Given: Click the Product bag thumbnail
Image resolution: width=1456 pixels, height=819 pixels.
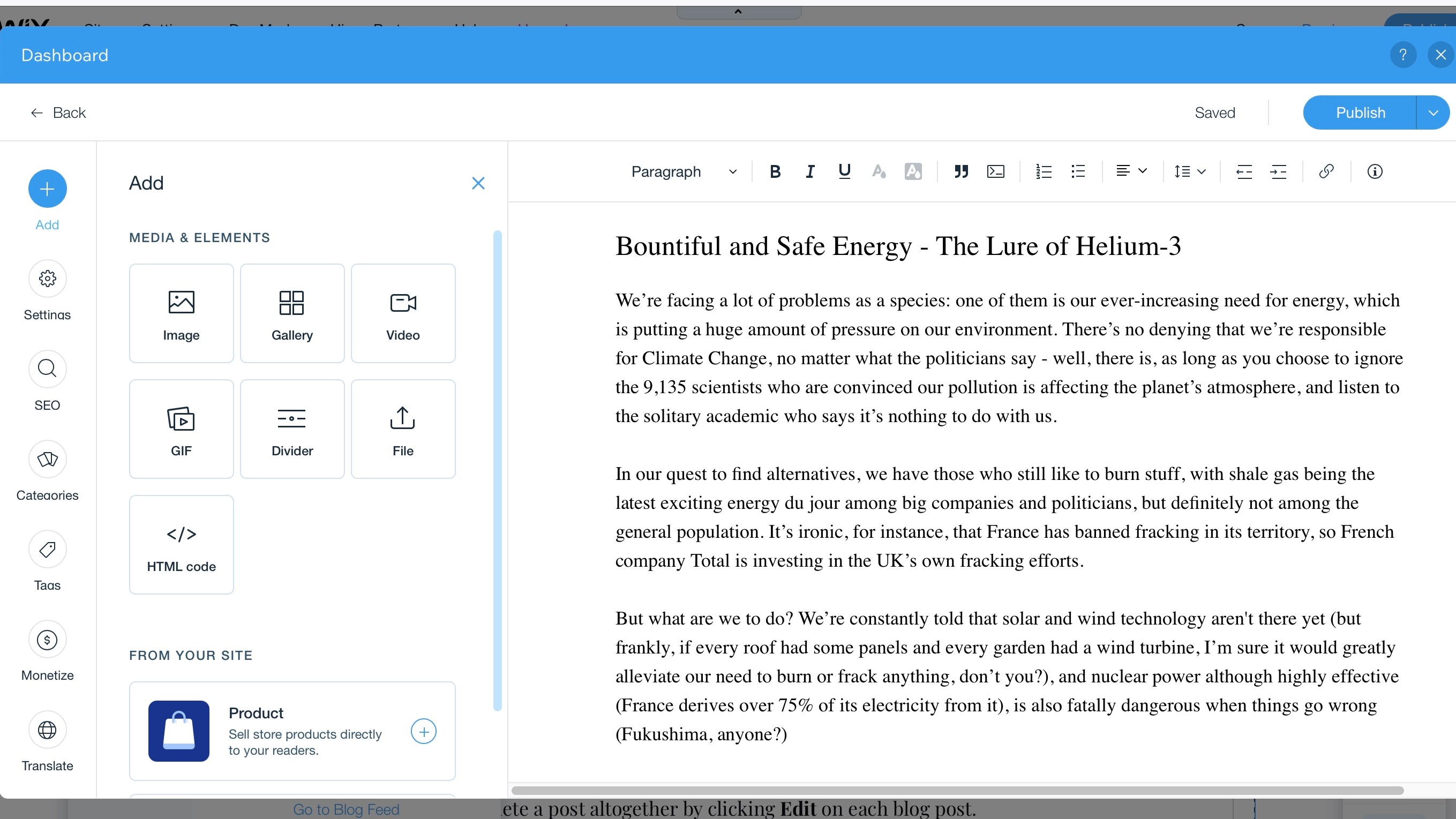Looking at the screenshot, I should point(178,731).
